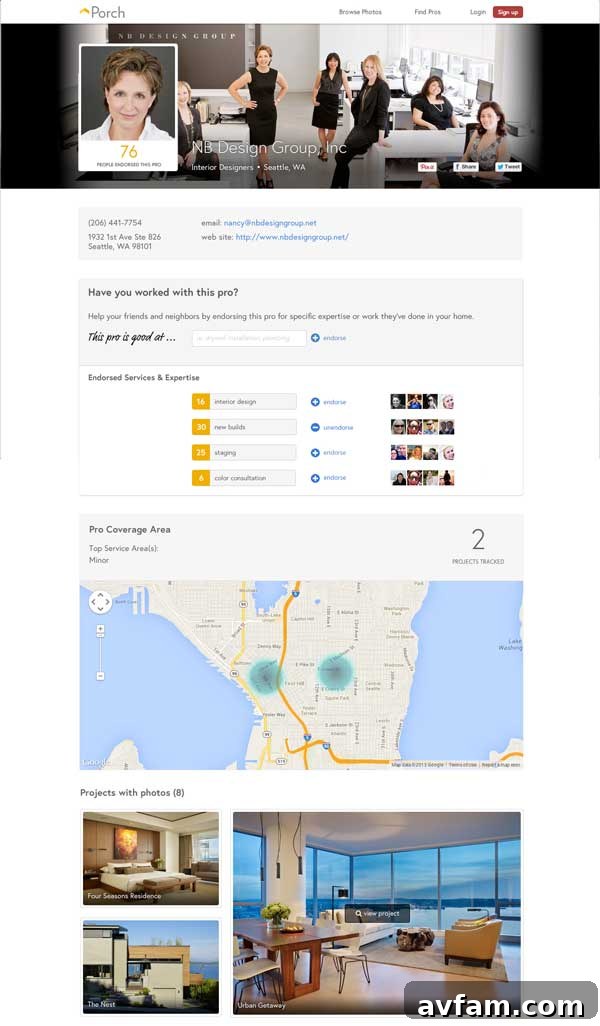Screen dimensions: 600x1026
Task: Click the map Terms of Use link
Action: tap(463, 764)
